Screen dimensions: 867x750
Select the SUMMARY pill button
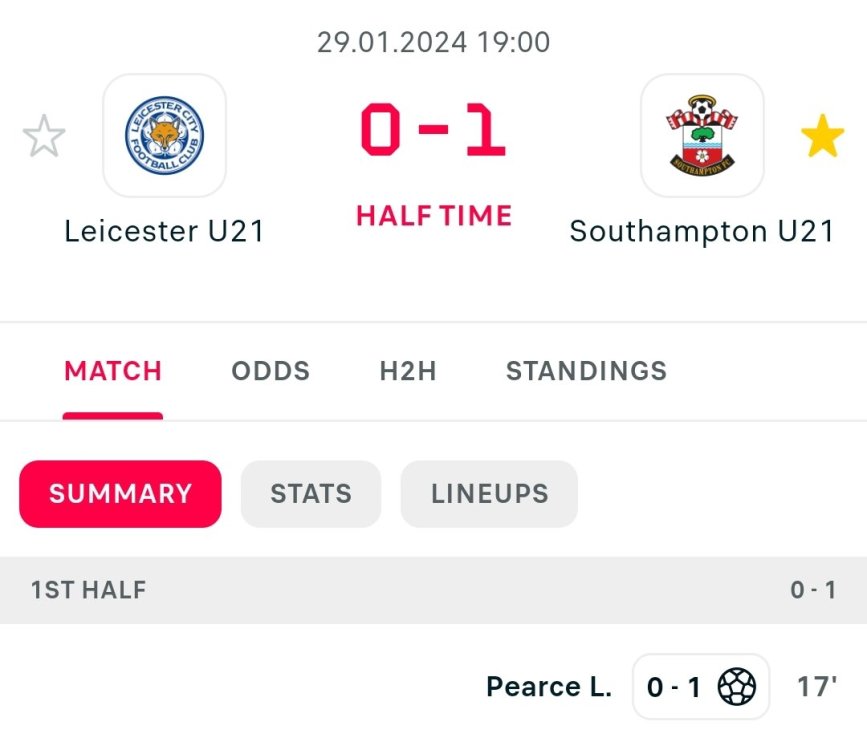(120, 493)
